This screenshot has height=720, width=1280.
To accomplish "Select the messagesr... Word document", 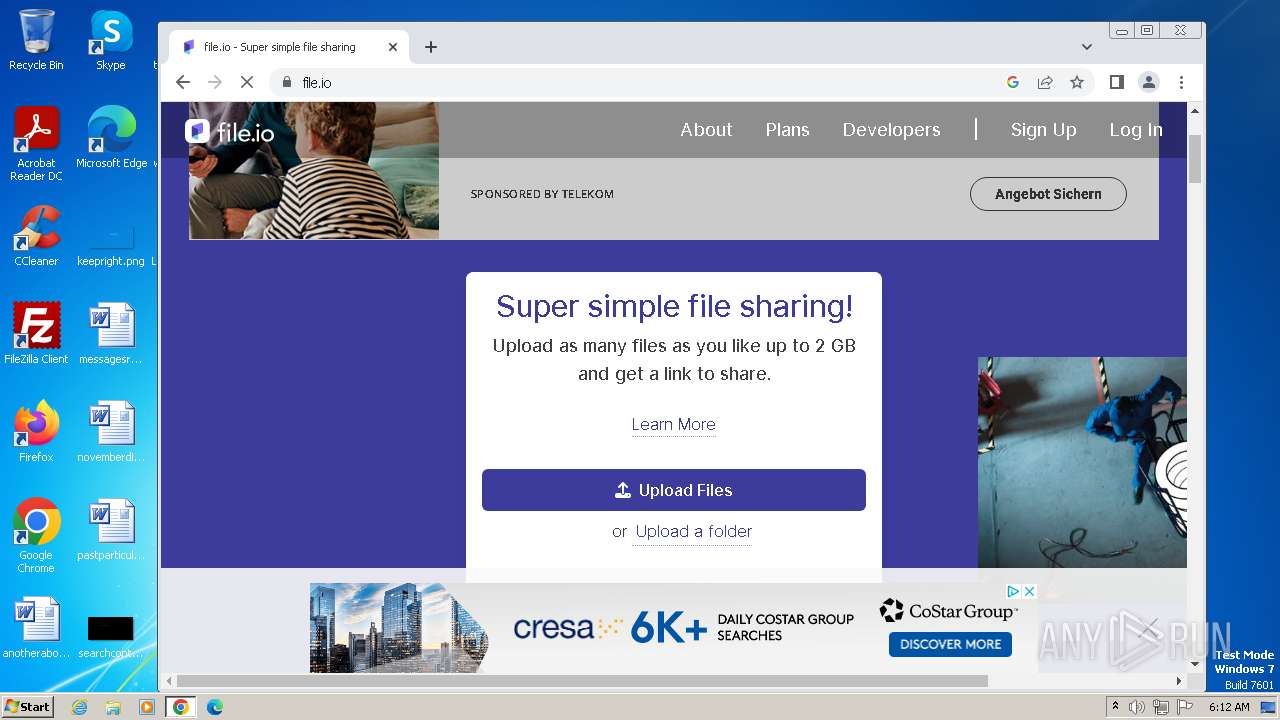I will (111, 334).
